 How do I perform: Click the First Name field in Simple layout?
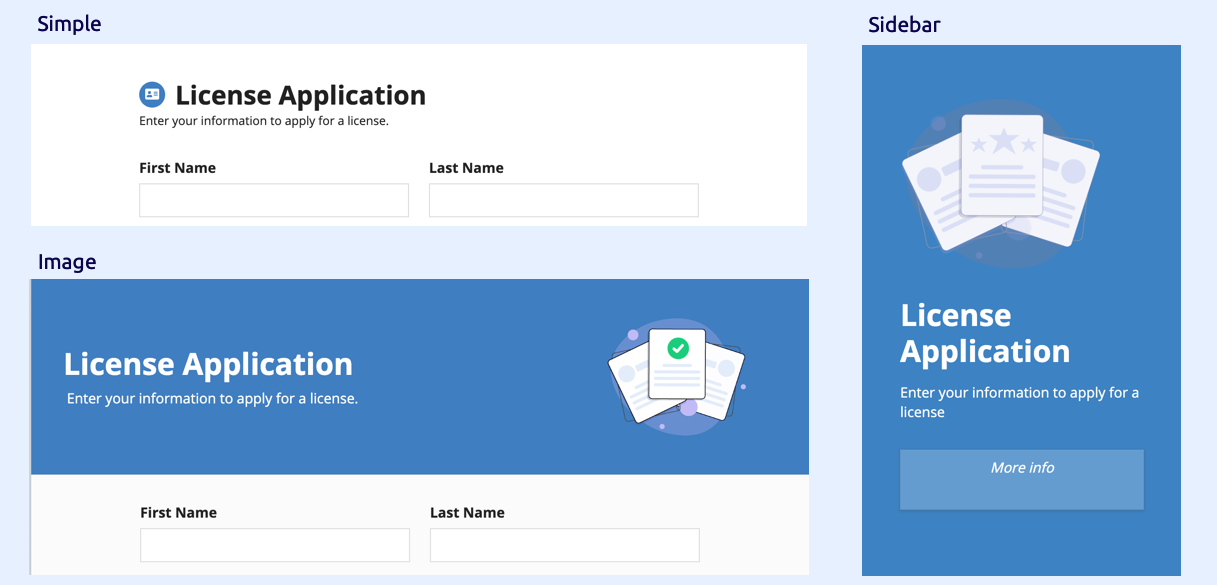click(274, 200)
